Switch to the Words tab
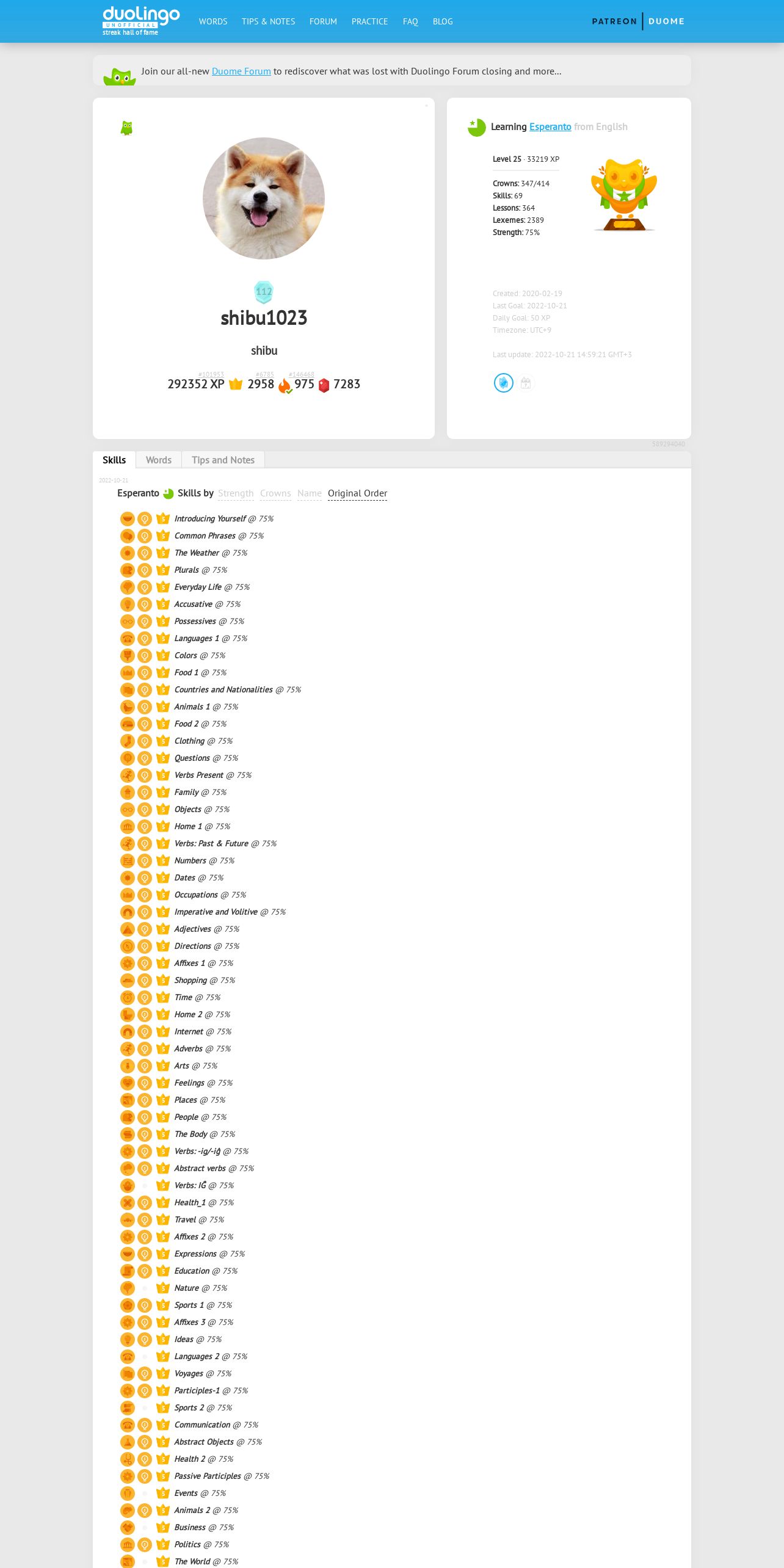784x1568 pixels. click(x=159, y=460)
